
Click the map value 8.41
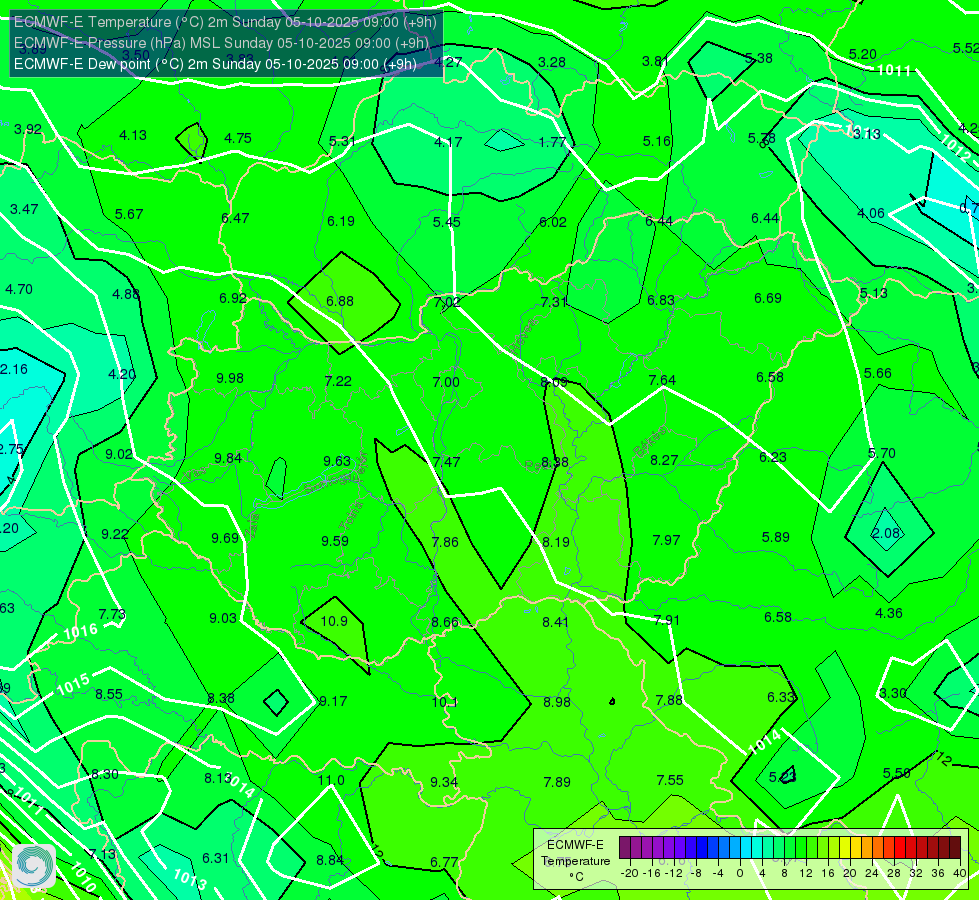555,622
